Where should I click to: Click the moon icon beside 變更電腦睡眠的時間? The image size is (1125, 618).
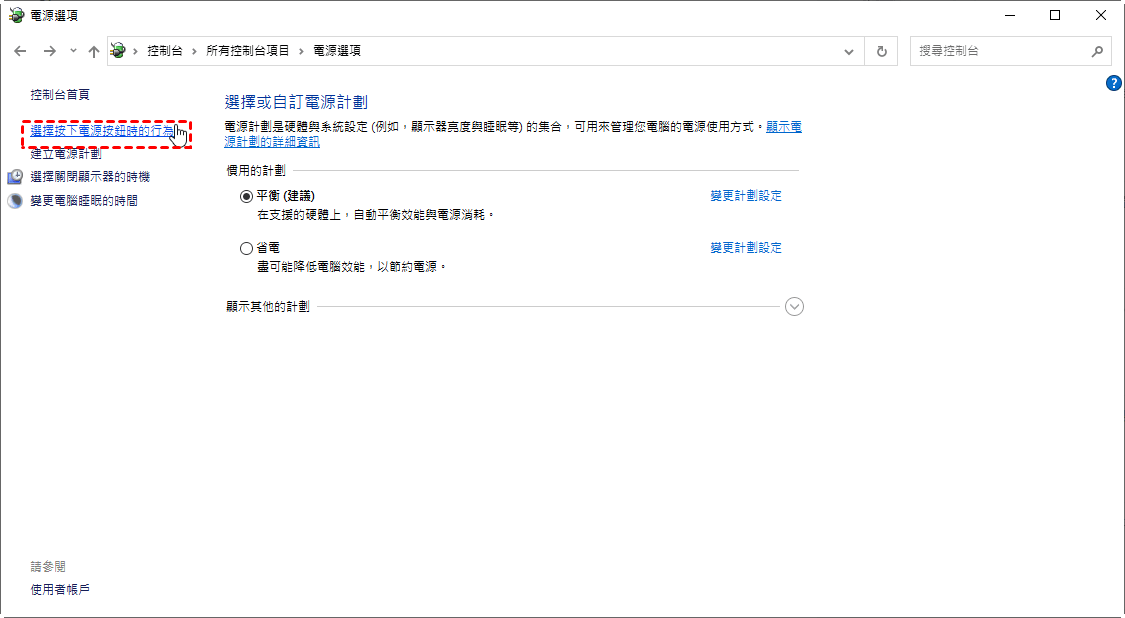[15, 201]
